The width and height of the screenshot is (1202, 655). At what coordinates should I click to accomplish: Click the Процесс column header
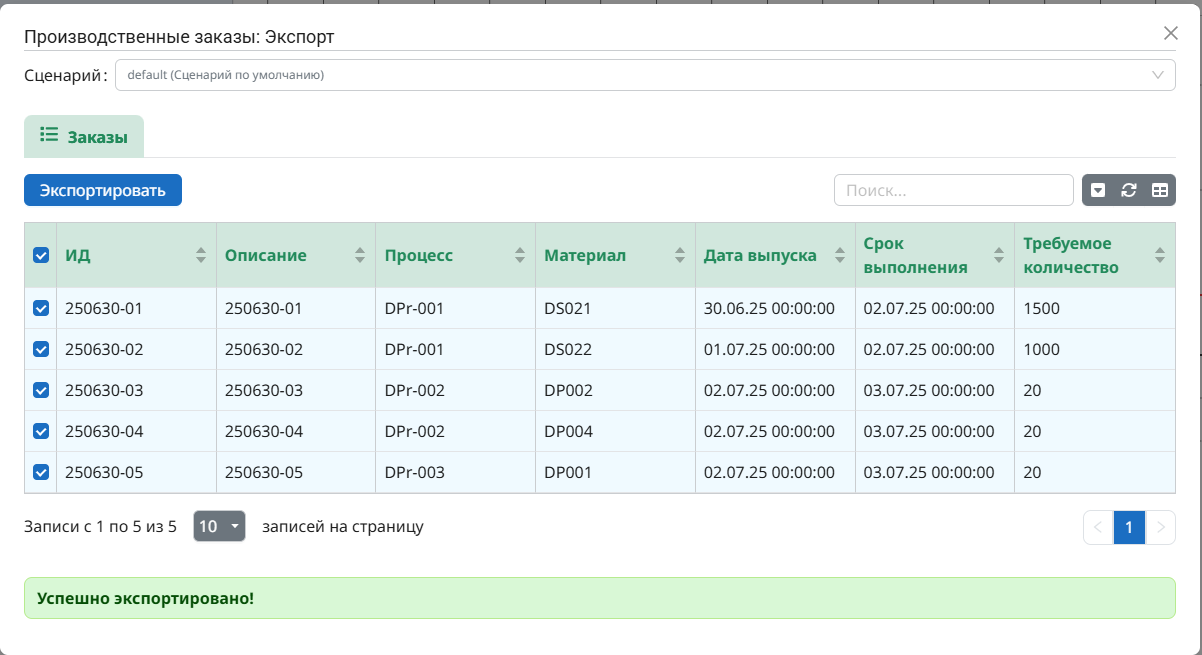pos(456,255)
